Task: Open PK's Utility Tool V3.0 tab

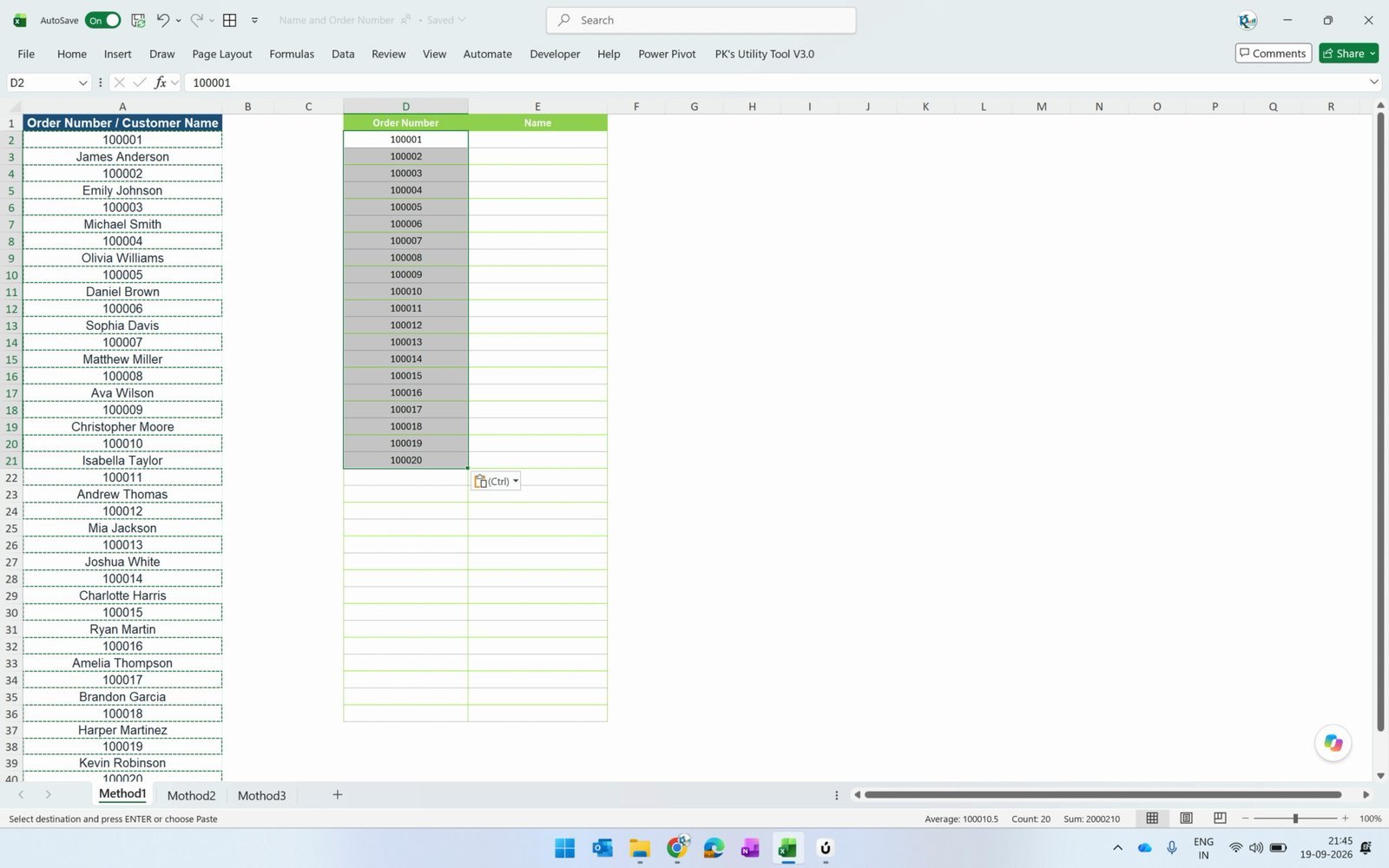Action: tap(765, 54)
